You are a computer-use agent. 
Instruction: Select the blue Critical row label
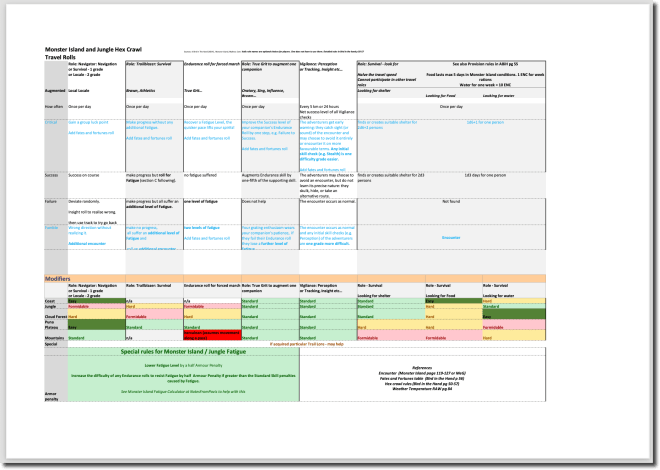[x=51, y=122]
